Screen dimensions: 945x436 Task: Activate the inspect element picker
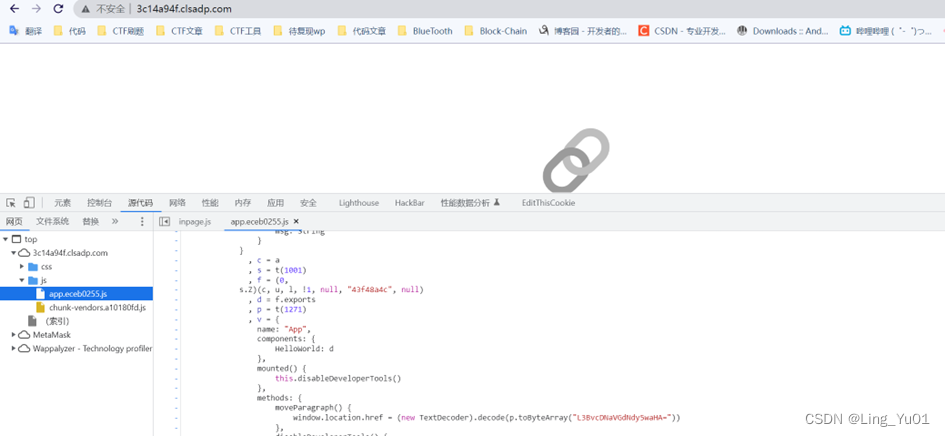point(11,203)
